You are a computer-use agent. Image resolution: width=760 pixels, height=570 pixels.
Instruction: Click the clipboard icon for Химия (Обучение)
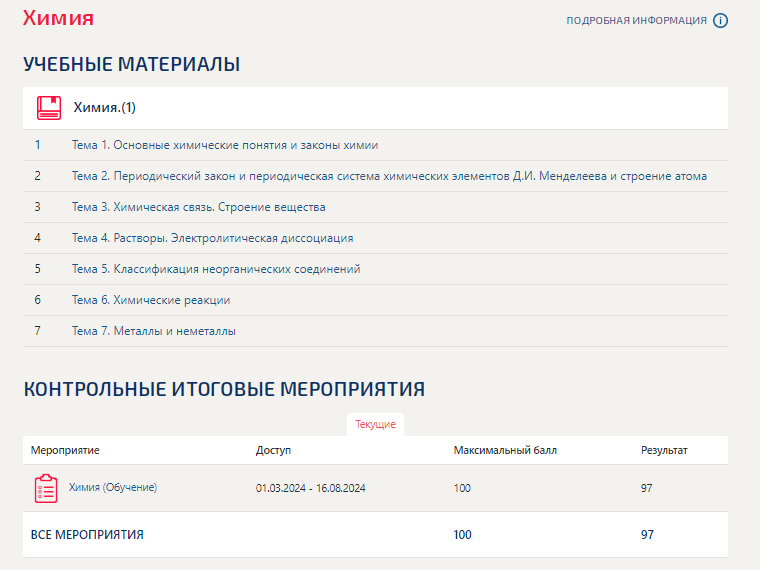(x=46, y=488)
